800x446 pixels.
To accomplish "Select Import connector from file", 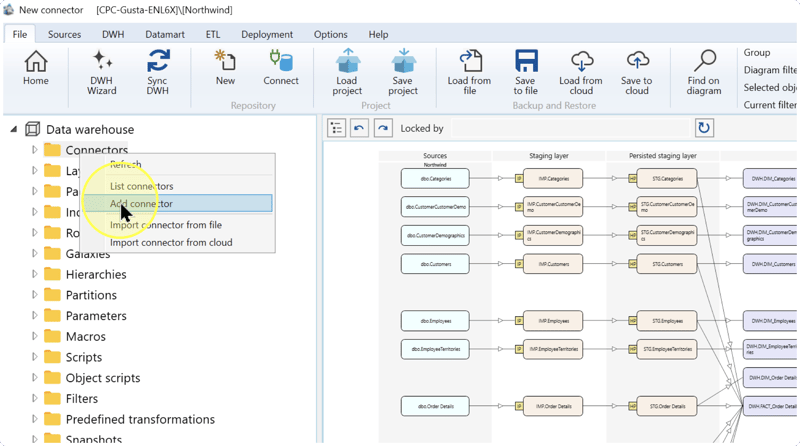I will click(x=178, y=225).
